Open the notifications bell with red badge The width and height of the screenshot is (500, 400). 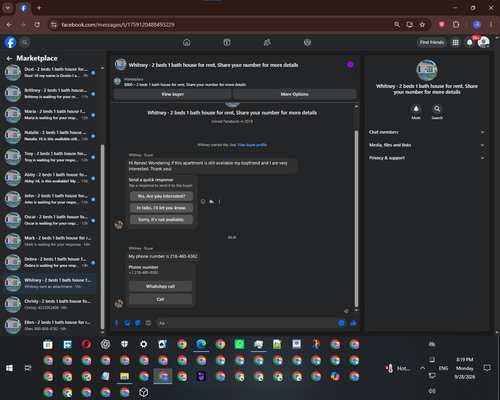(470, 42)
